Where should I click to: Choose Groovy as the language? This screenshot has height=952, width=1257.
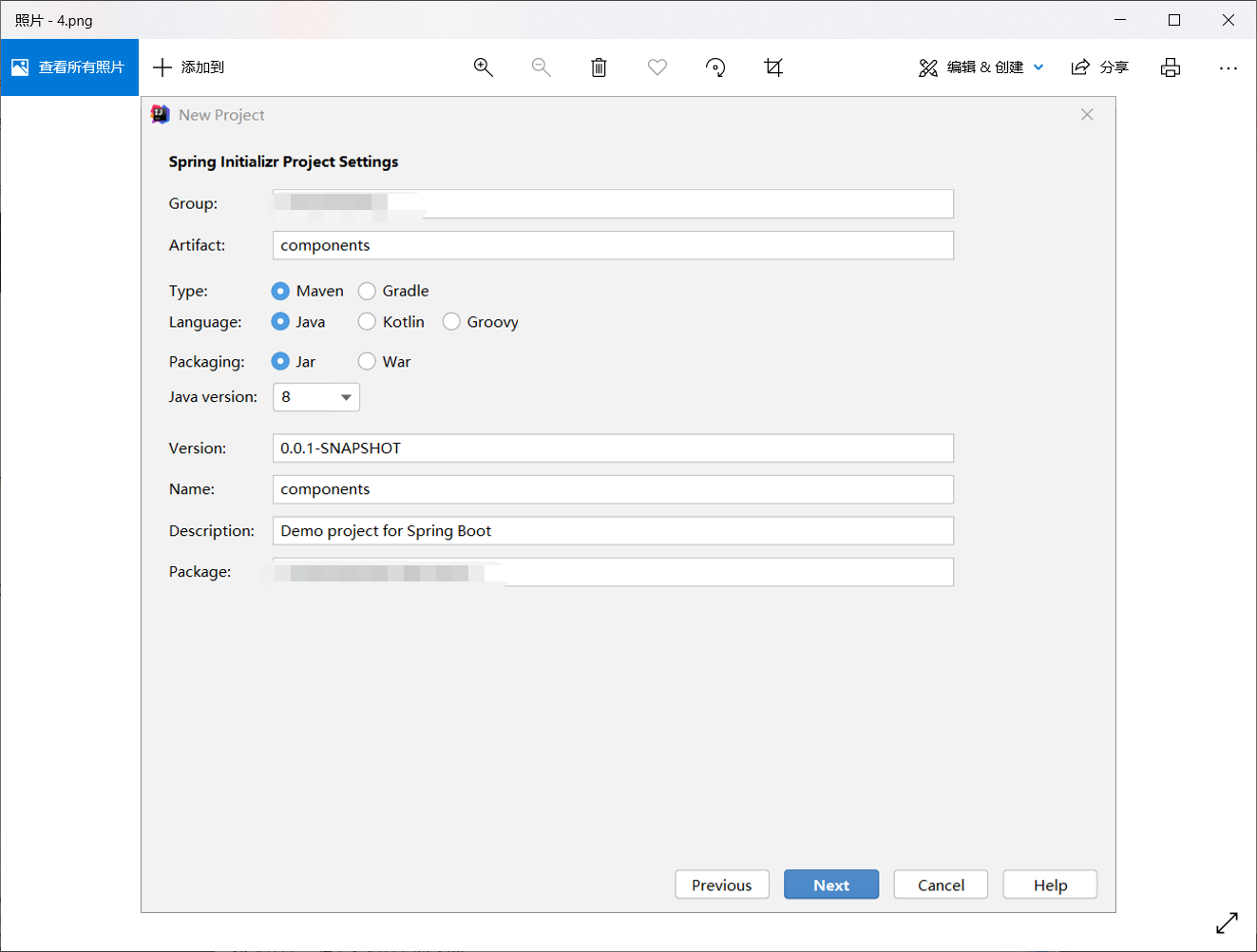451,322
